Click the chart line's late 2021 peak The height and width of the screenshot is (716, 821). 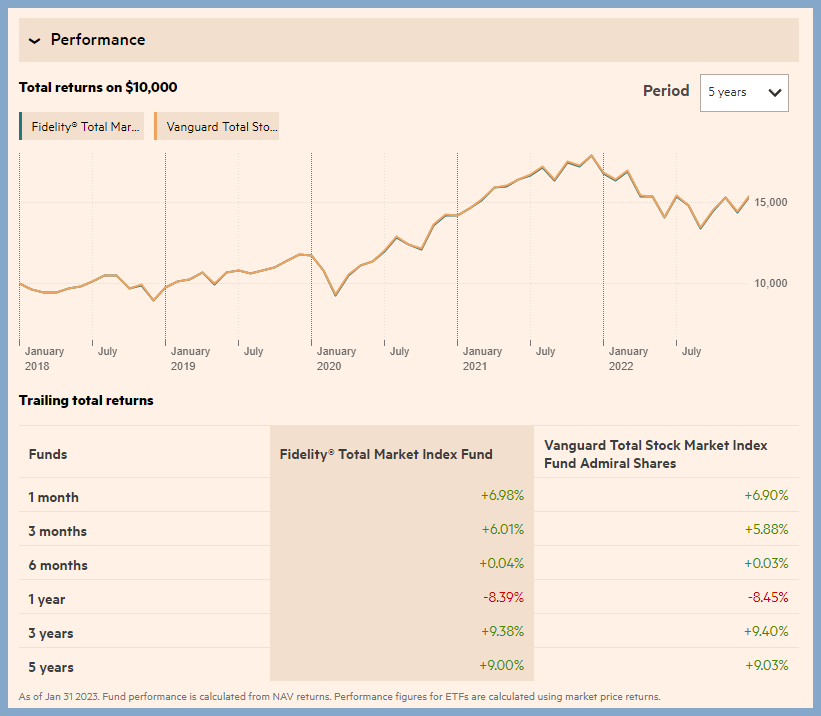click(592, 156)
